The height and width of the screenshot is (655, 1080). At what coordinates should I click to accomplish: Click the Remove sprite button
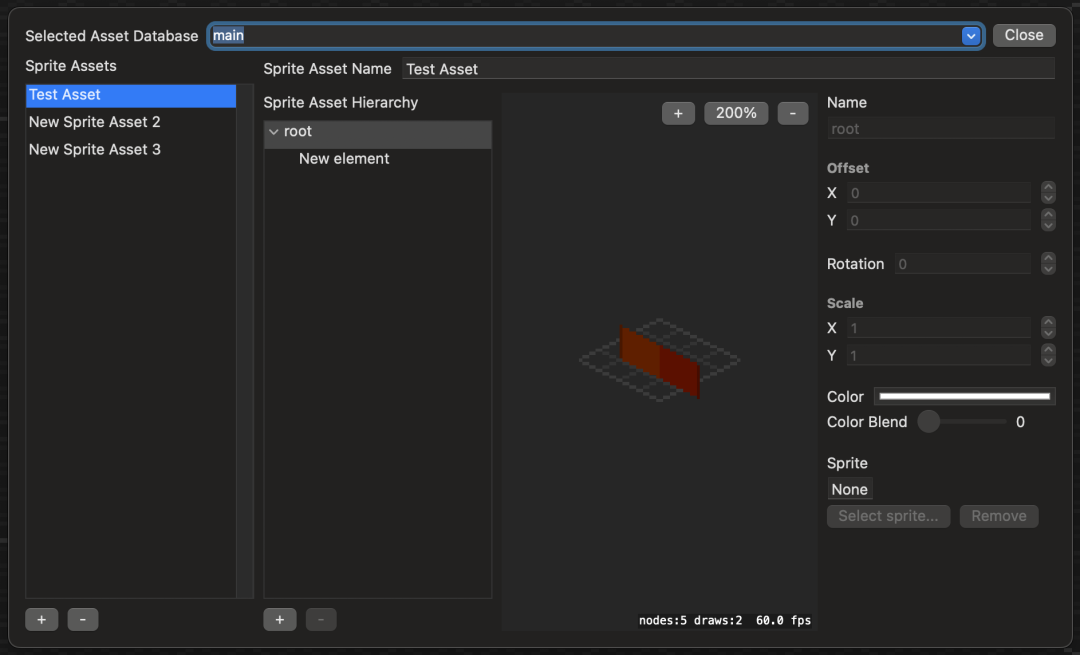pyautogui.click(x=999, y=516)
